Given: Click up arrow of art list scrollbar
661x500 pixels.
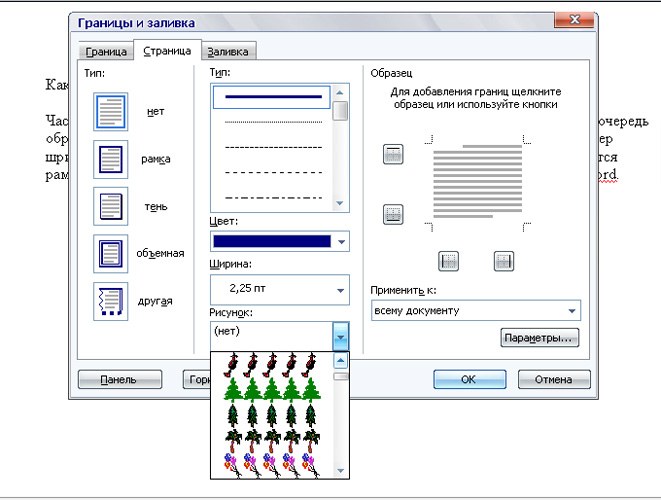Looking at the screenshot, I should [x=341, y=361].
